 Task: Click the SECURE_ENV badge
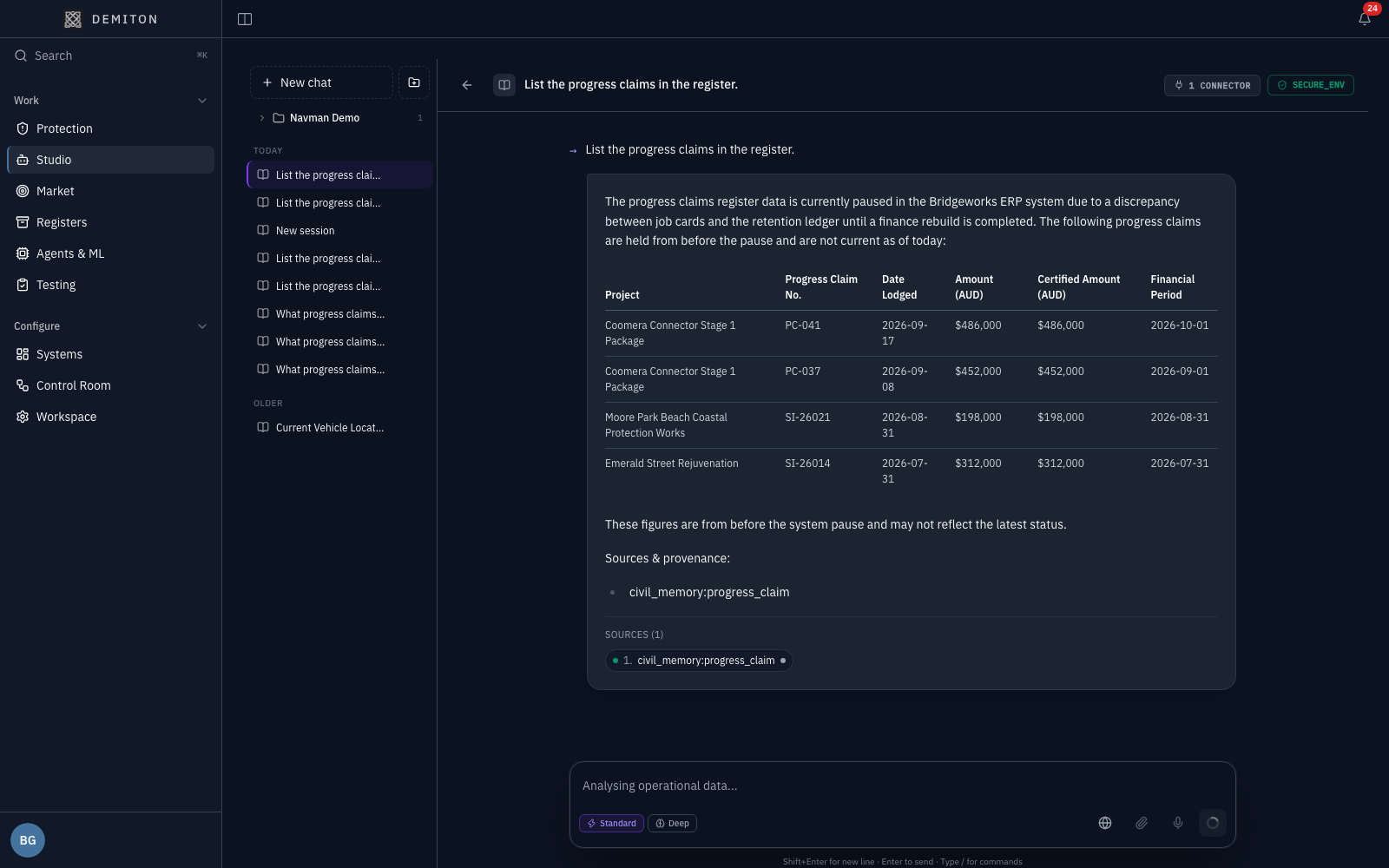[x=1311, y=85]
